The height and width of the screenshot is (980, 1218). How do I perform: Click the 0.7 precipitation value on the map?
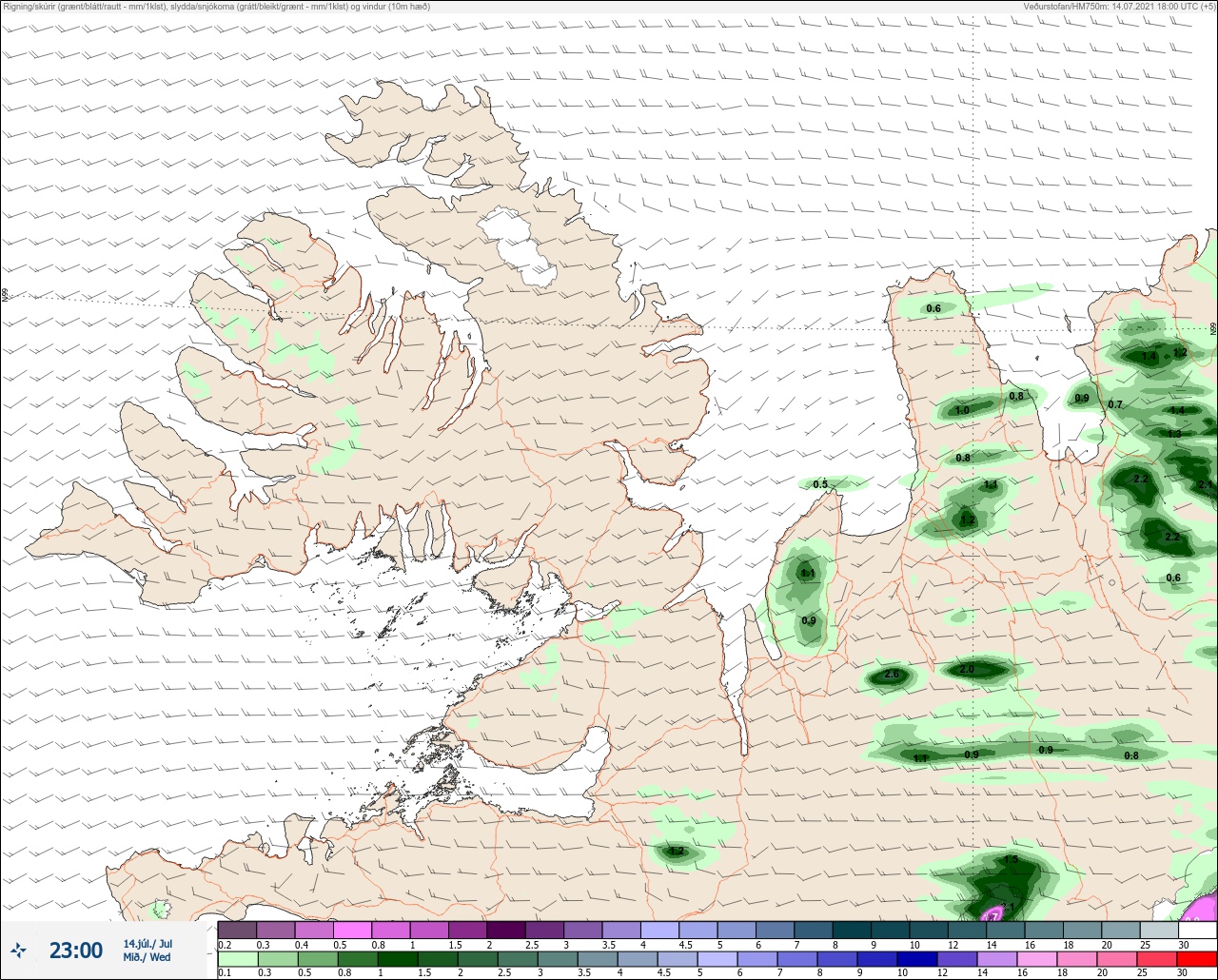tap(1115, 405)
